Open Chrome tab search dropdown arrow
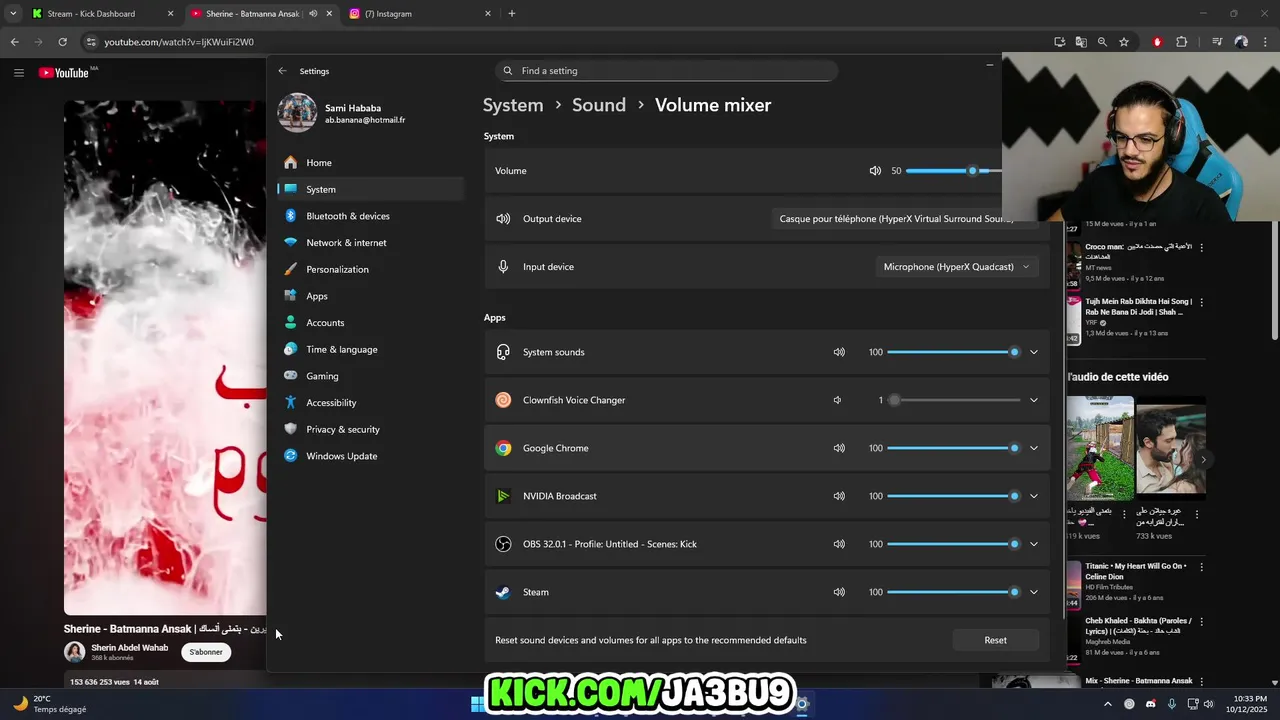Viewport: 1280px width, 720px height. pos(13,14)
